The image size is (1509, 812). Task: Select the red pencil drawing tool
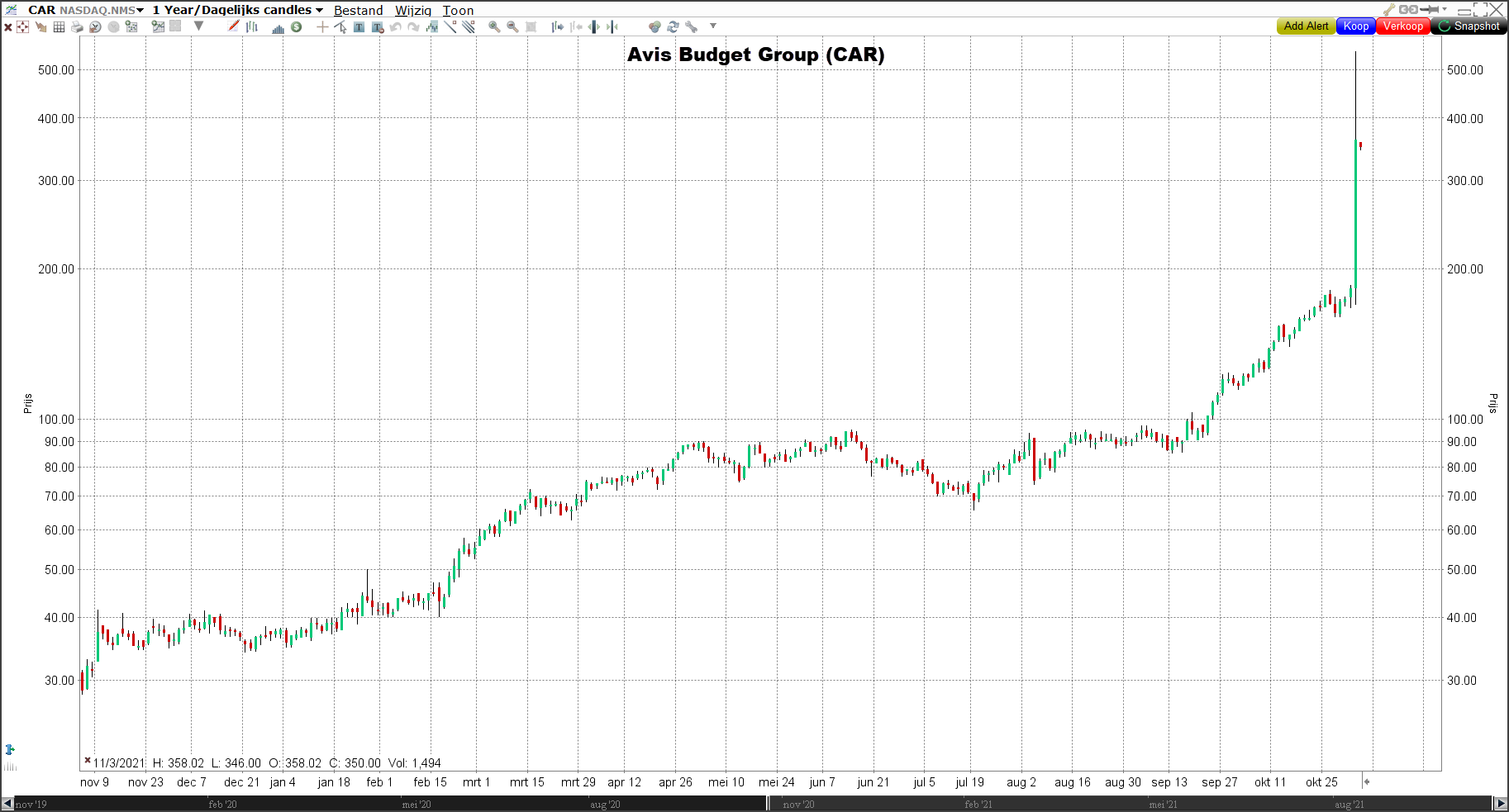[234, 26]
